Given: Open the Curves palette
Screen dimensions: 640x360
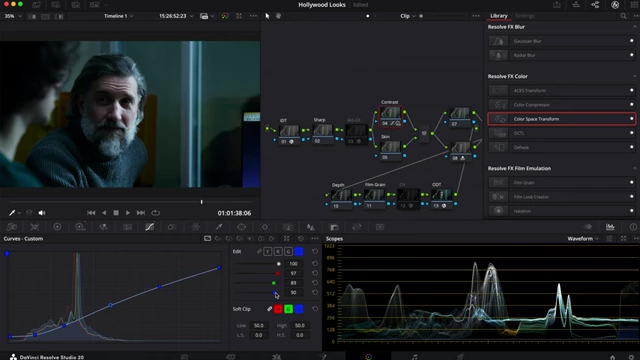Looking at the screenshot, I should (150, 227).
